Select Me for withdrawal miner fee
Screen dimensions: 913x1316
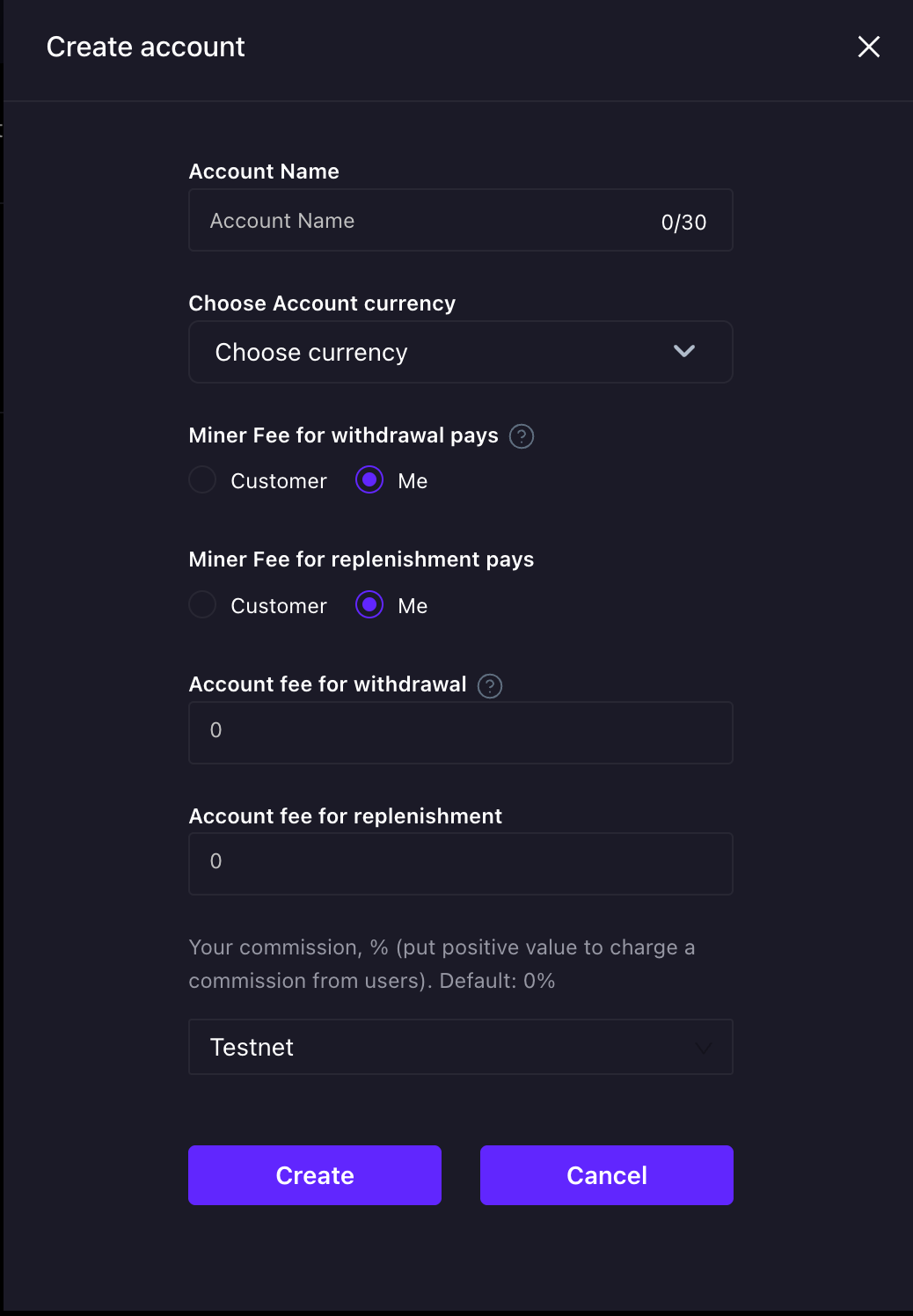click(369, 480)
